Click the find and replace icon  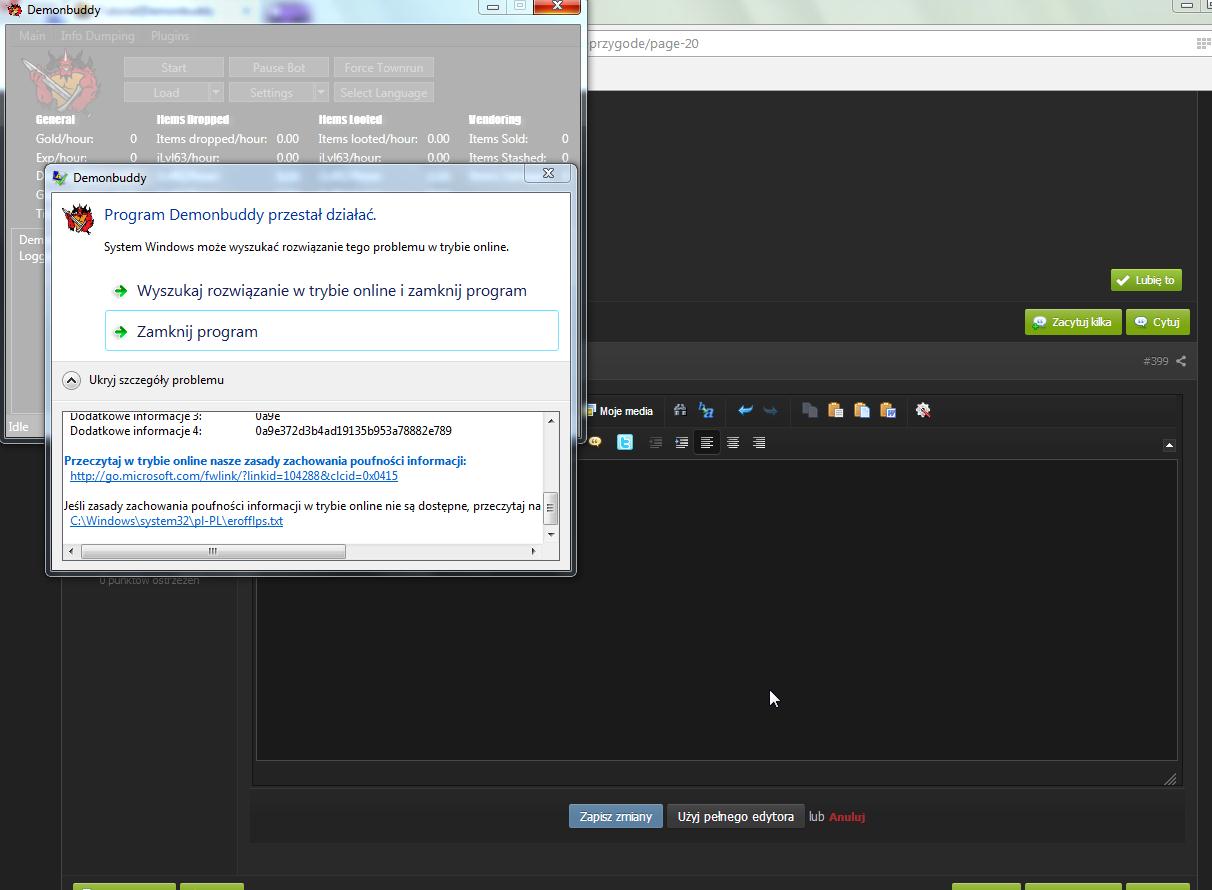point(706,410)
